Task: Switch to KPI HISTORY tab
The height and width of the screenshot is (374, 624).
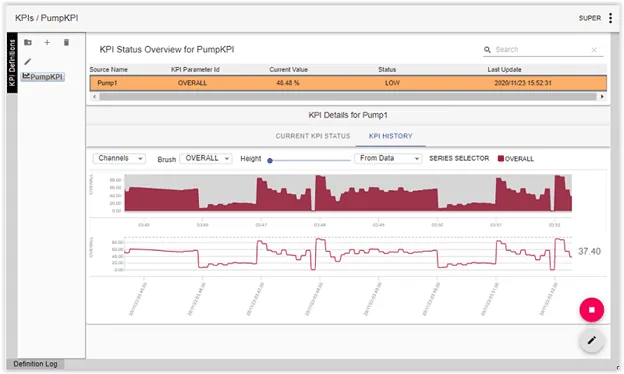Action: tap(390, 136)
